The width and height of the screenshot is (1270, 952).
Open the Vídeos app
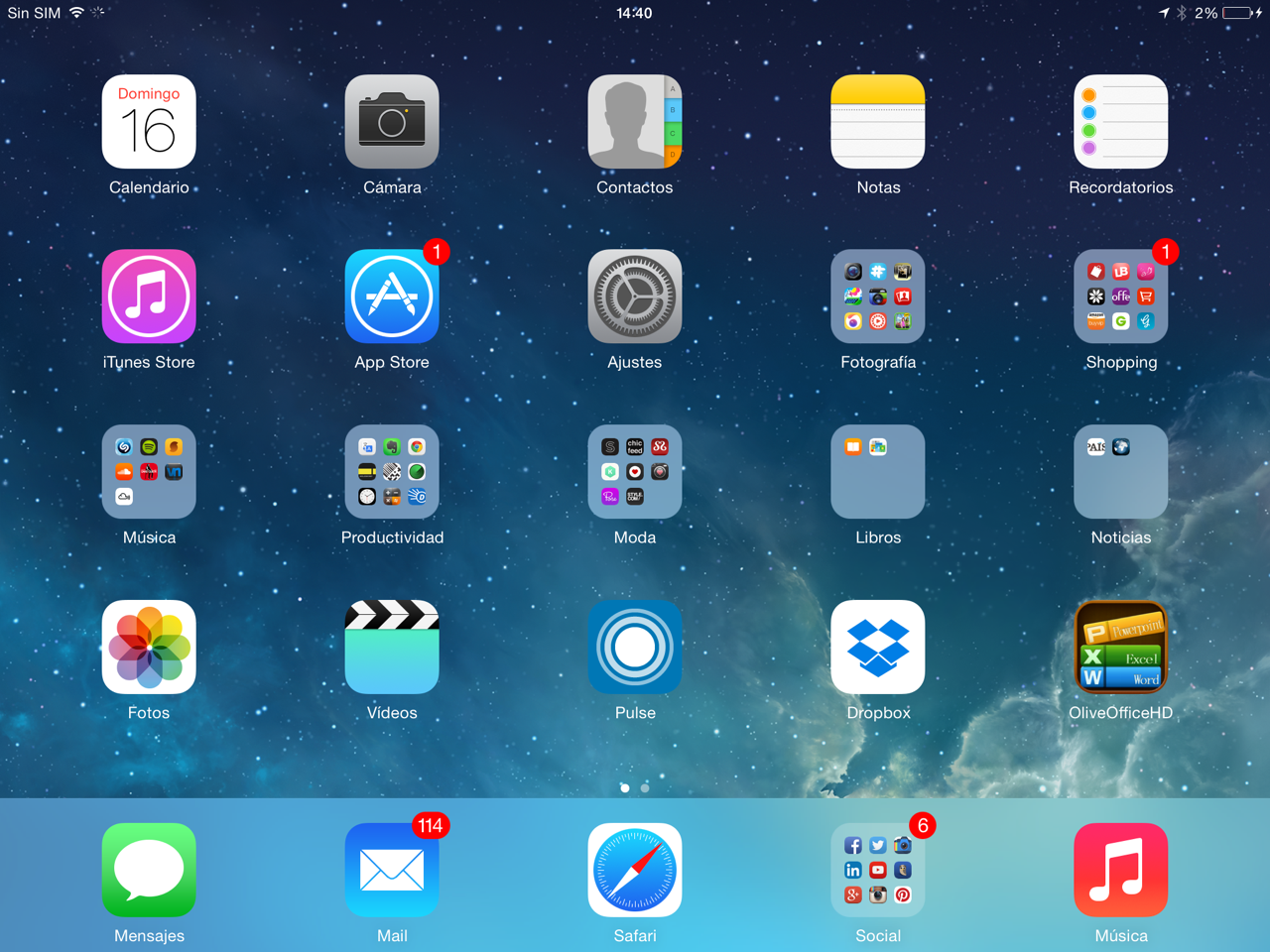pyautogui.click(x=392, y=647)
